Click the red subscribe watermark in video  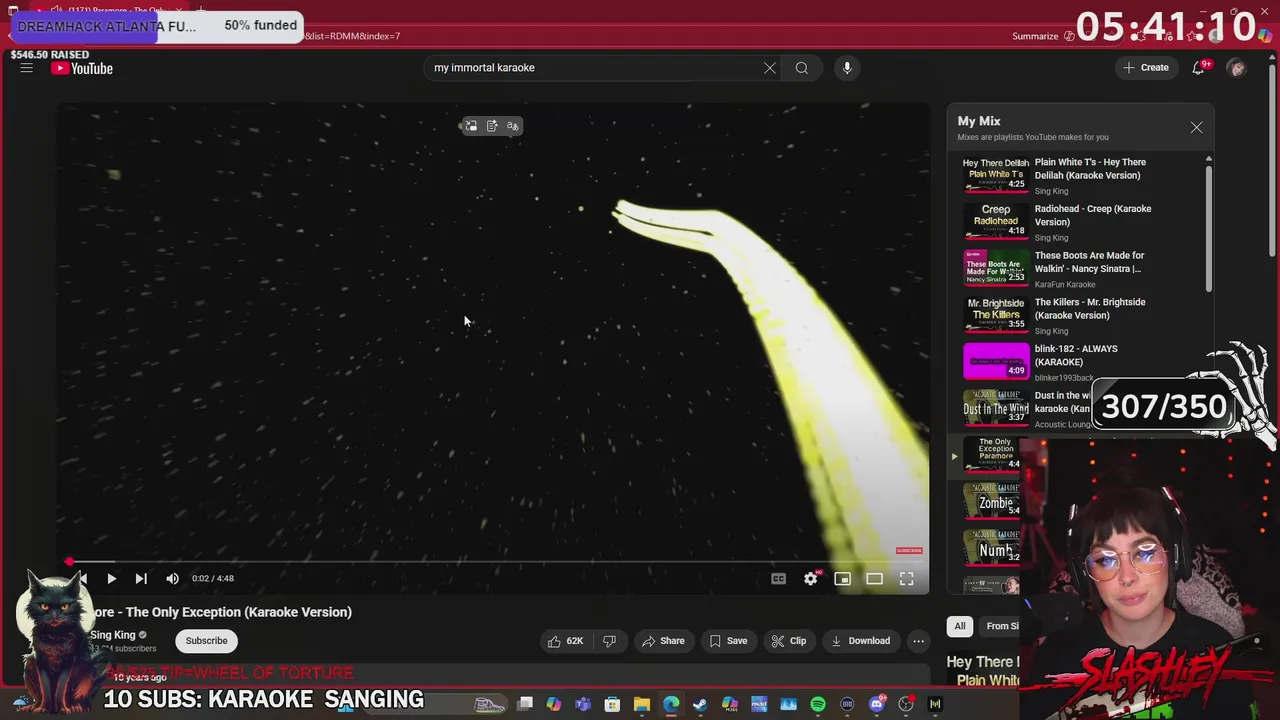coord(909,551)
